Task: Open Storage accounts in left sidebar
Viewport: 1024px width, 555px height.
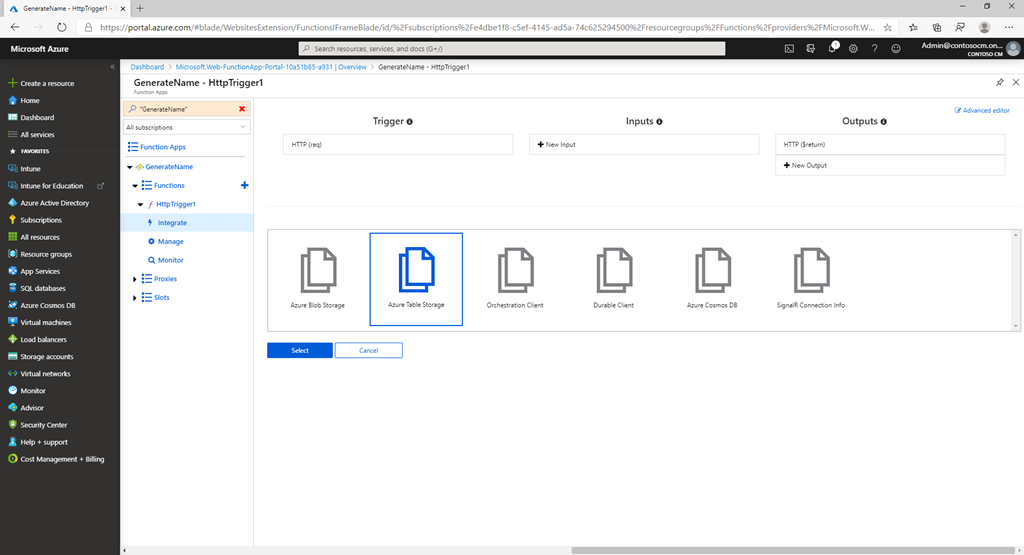Action: pos(46,356)
